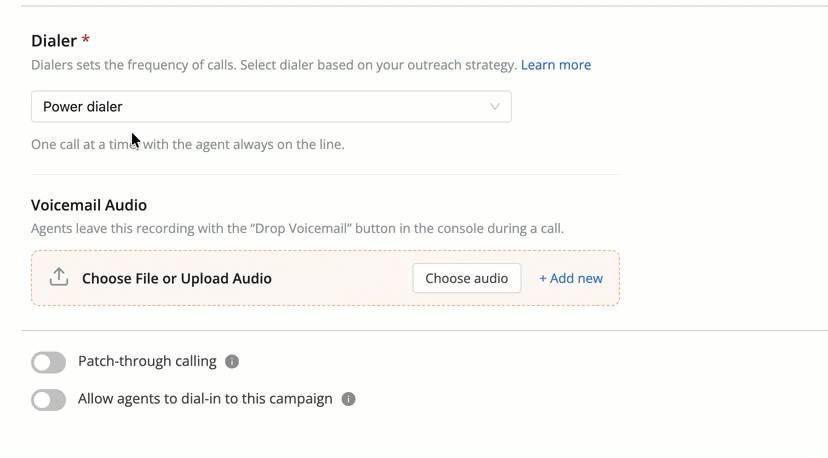Click info icon beside Patch-through calling

pyautogui.click(x=232, y=361)
